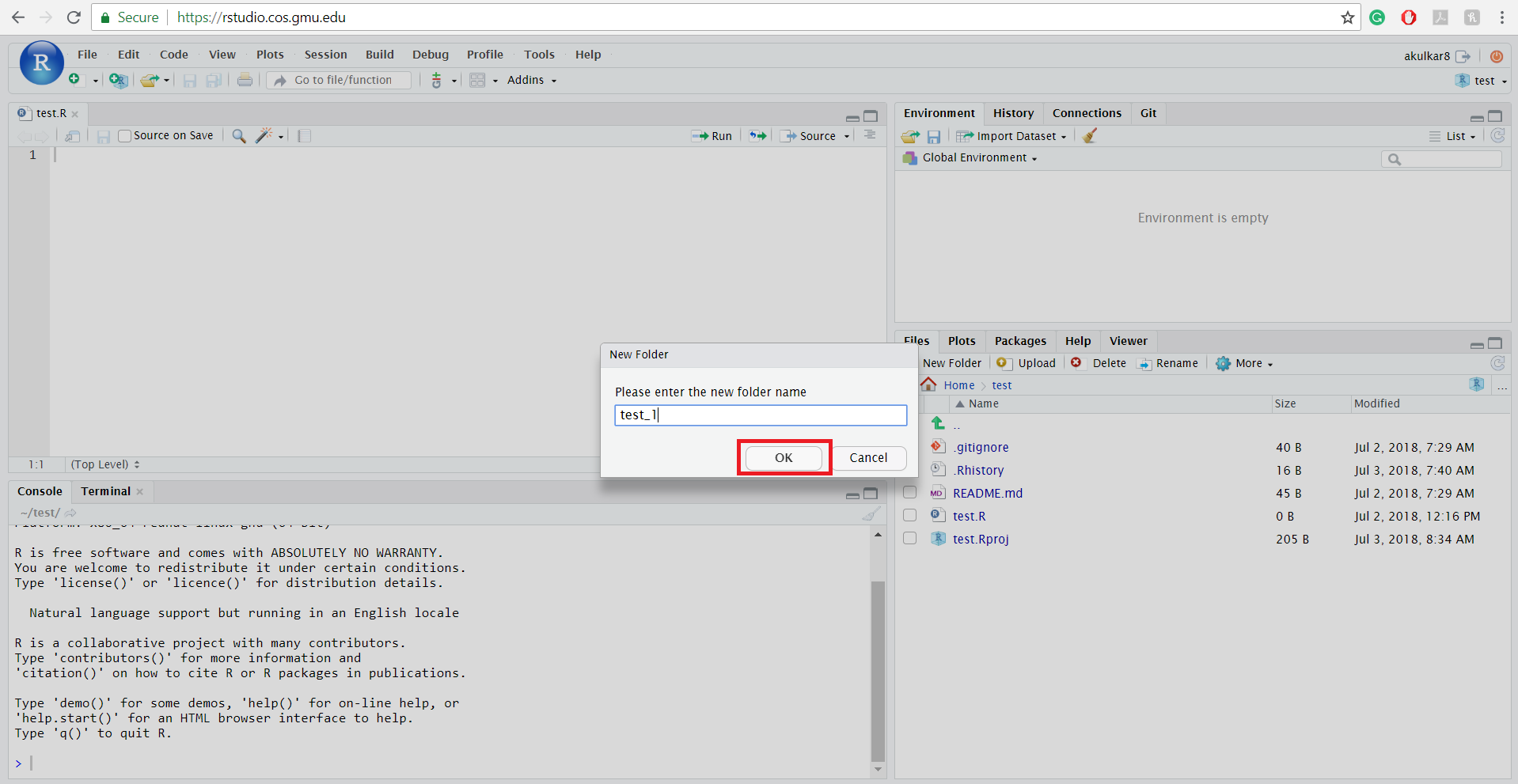
Task: Confirm new folder name with OK
Action: 784,457
